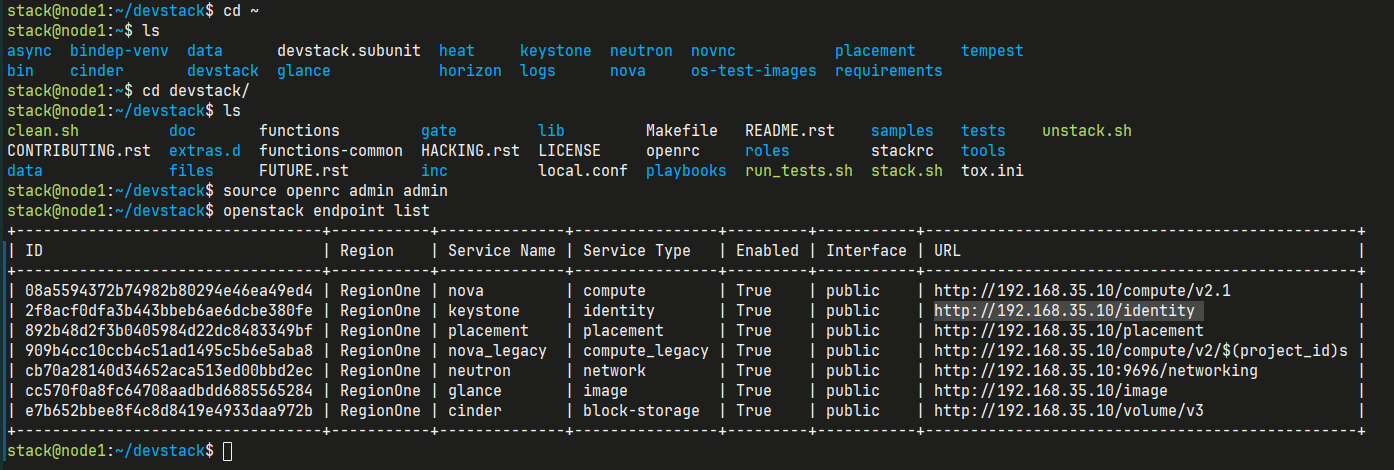1394x470 pixels.
Task: Click 'glance' service name cell in table
Action: pyautogui.click(x=475, y=390)
